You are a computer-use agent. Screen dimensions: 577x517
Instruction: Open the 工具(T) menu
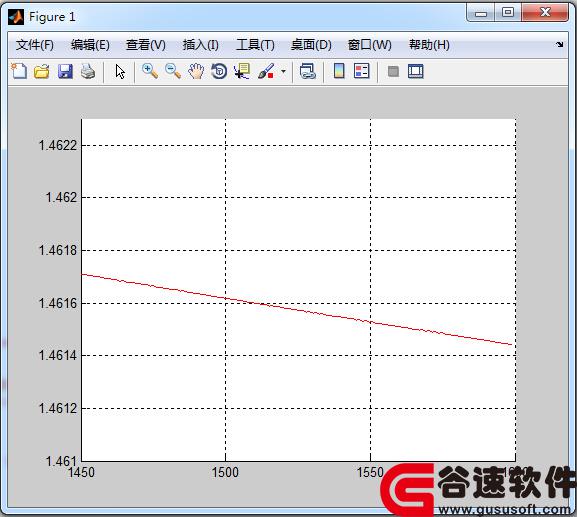click(x=255, y=45)
